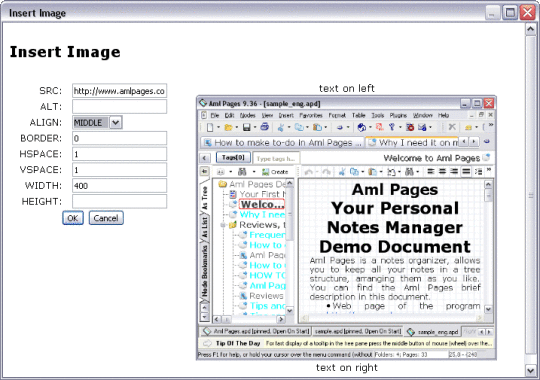
Task: Click the Justify icon in editor toolbar
Action: tap(466, 171)
